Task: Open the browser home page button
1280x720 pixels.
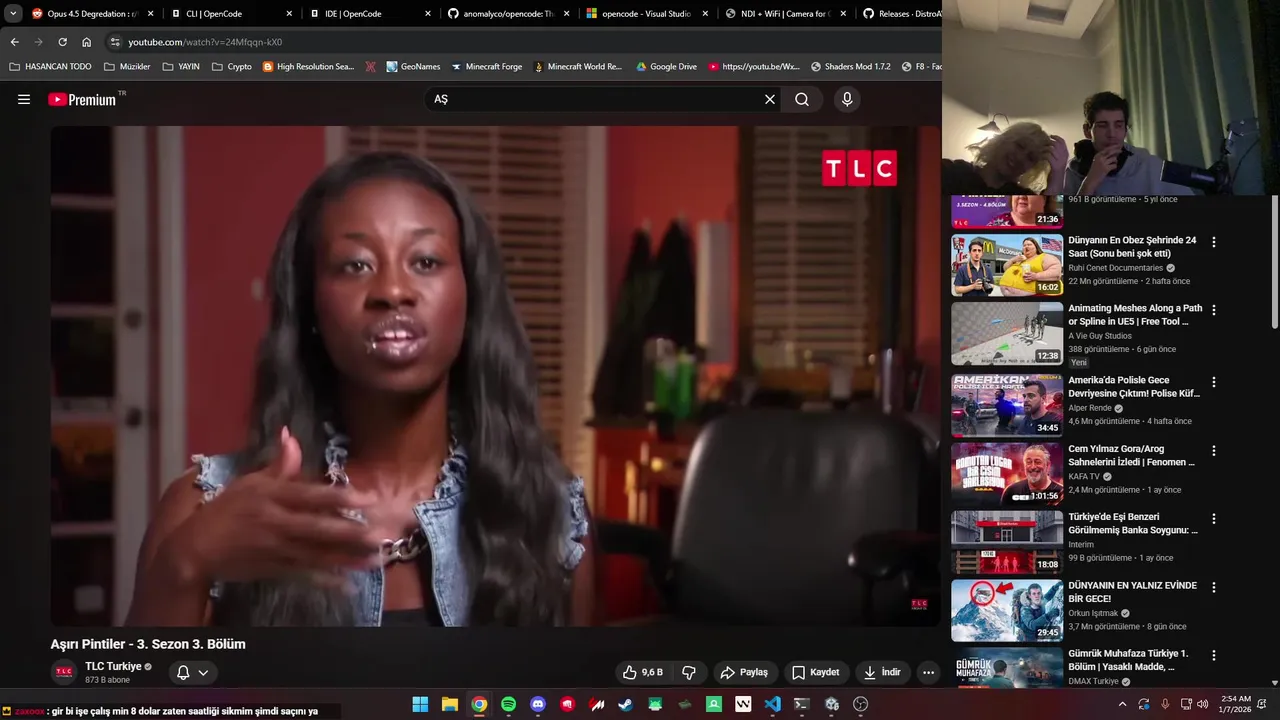Action: [x=86, y=42]
